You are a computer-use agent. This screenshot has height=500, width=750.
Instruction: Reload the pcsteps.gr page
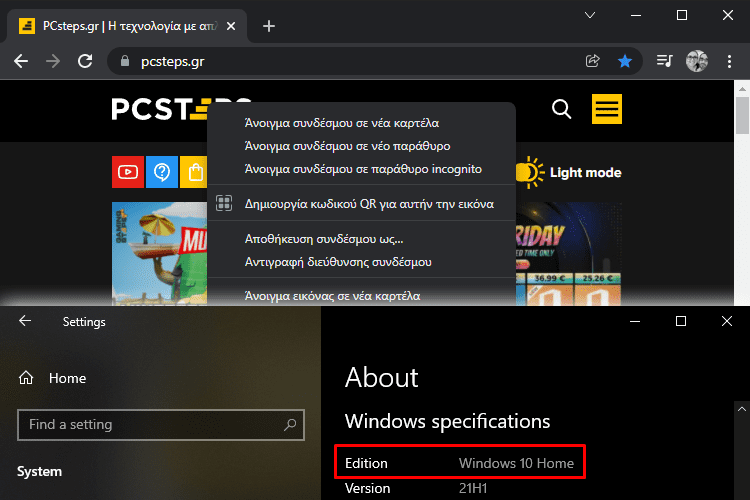(x=85, y=61)
